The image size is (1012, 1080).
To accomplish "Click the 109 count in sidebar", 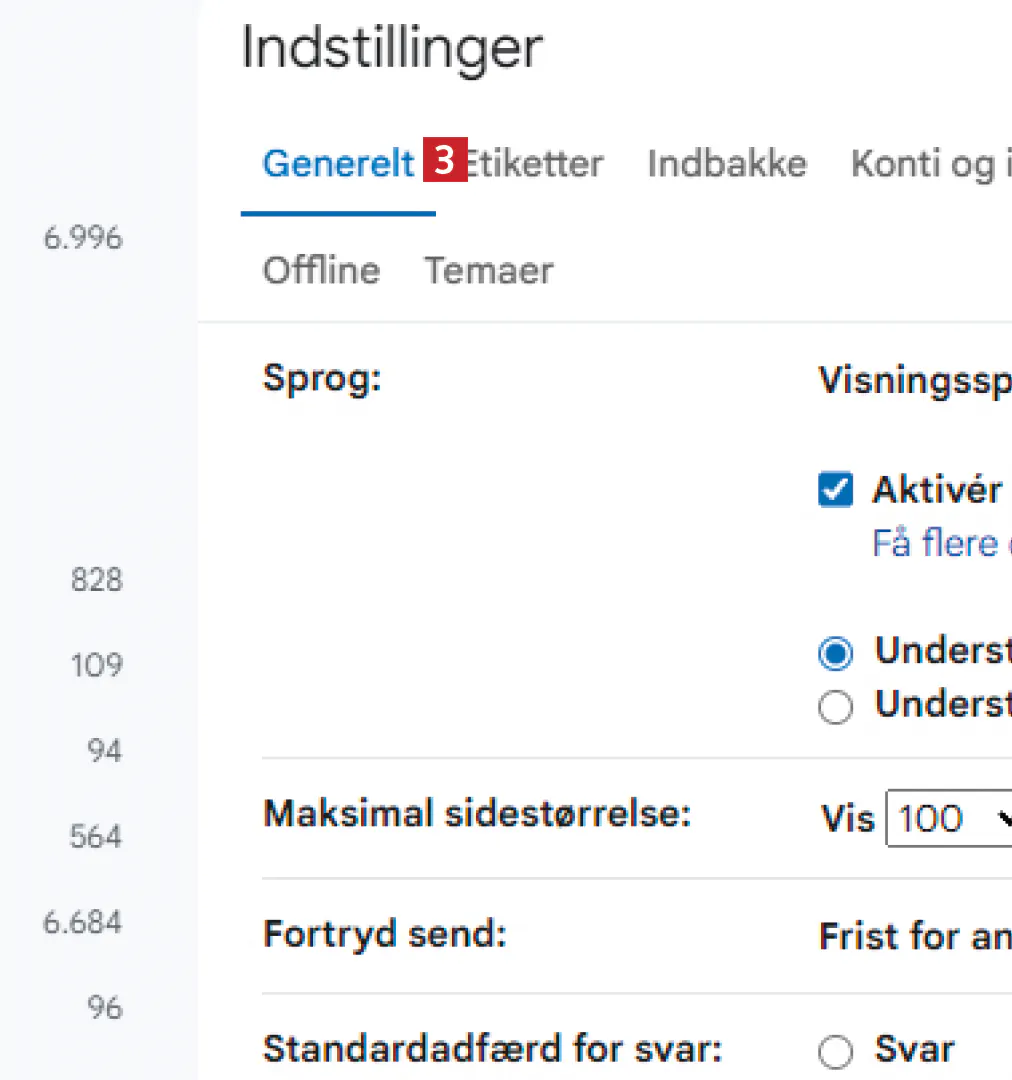I will (96, 665).
